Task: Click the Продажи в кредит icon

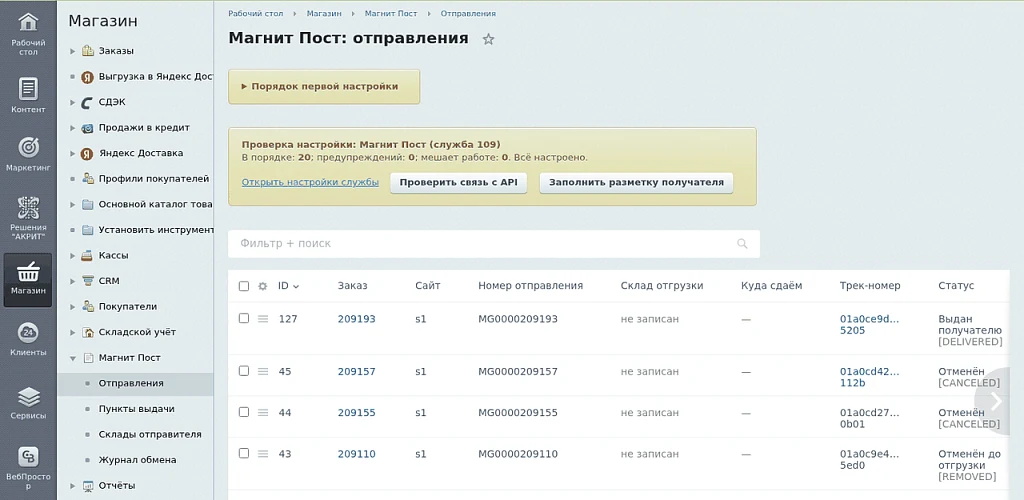Action: 88,128
